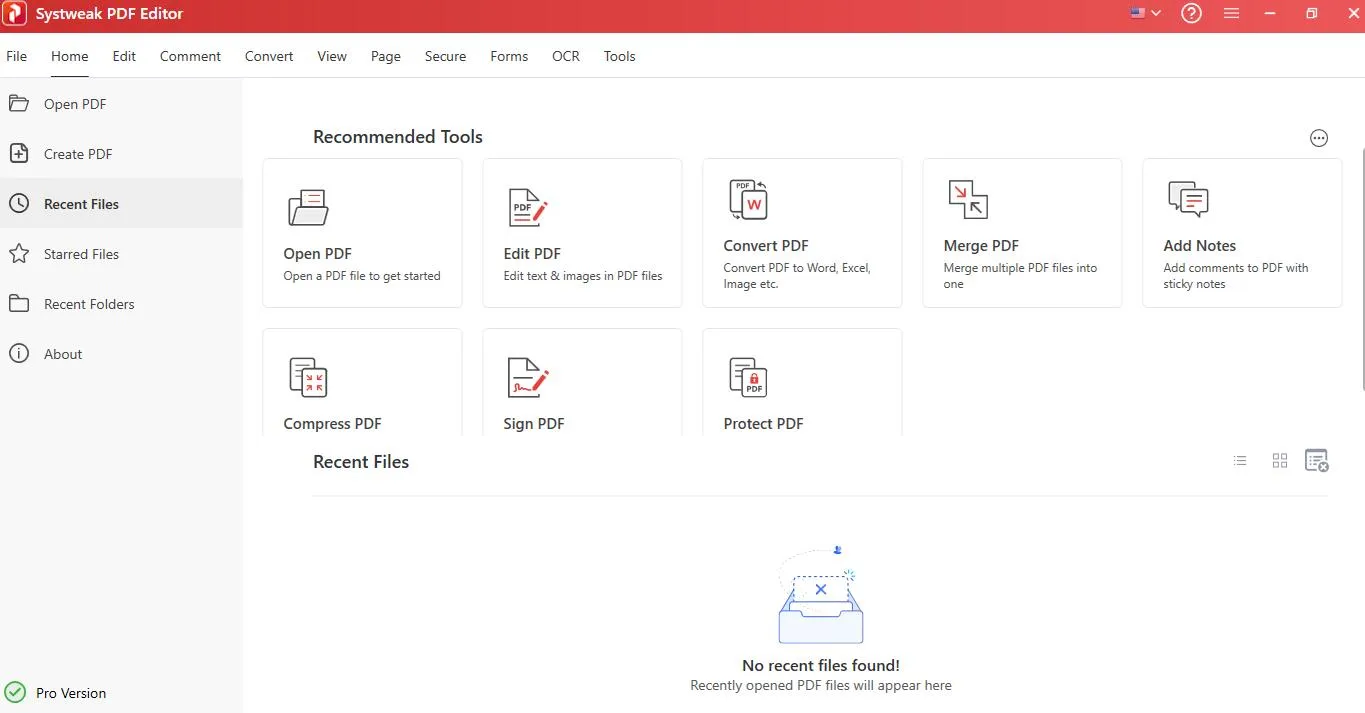The width and height of the screenshot is (1365, 713).
Task: Open the hamburger menu in title bar
Action: [x=1232, y=14]
